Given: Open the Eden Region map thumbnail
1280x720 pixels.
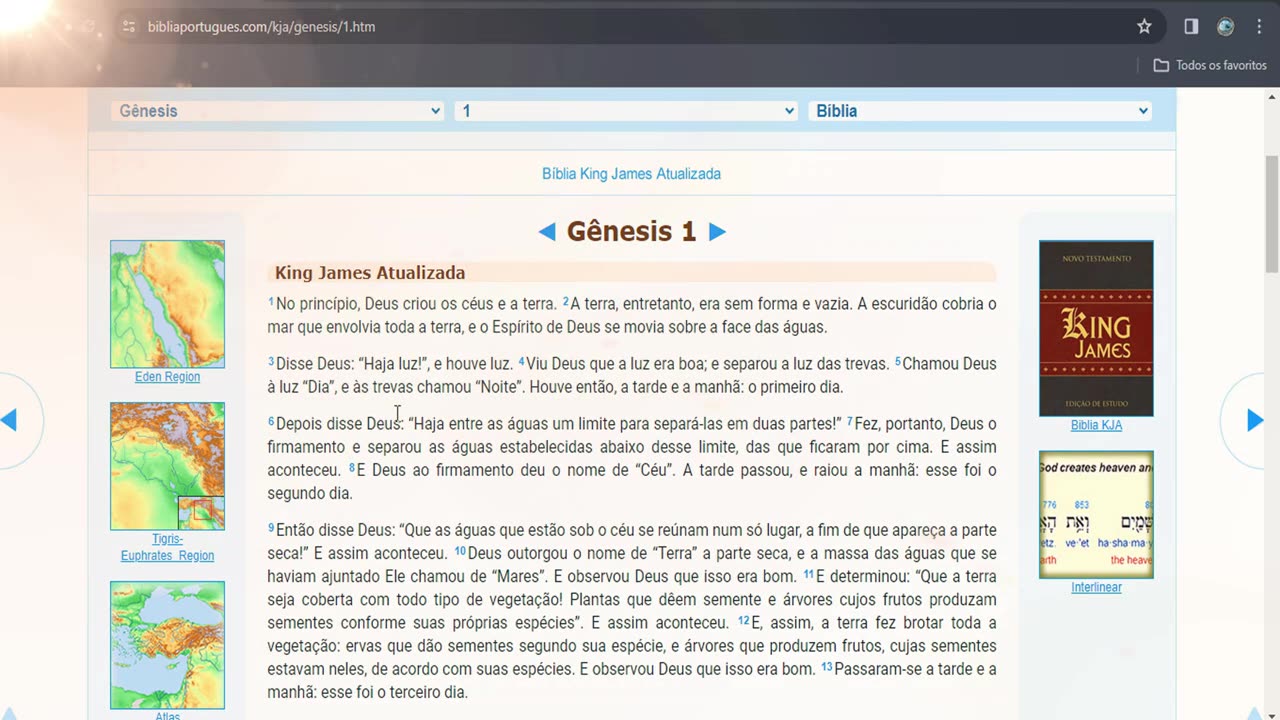Looking at the screenshot, I should point(167,304).
